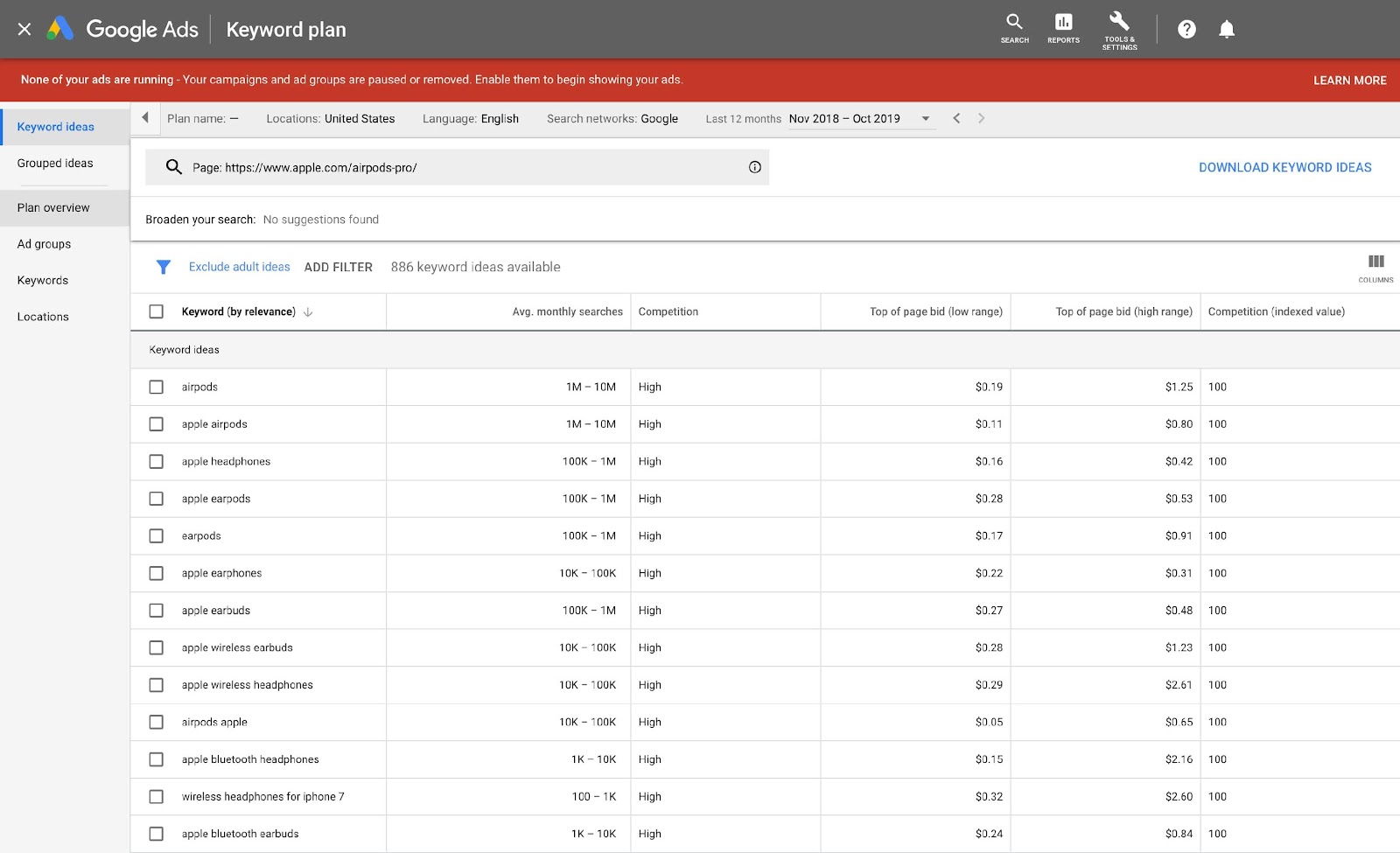Open the Search tool in the header

pos(1014,28)
